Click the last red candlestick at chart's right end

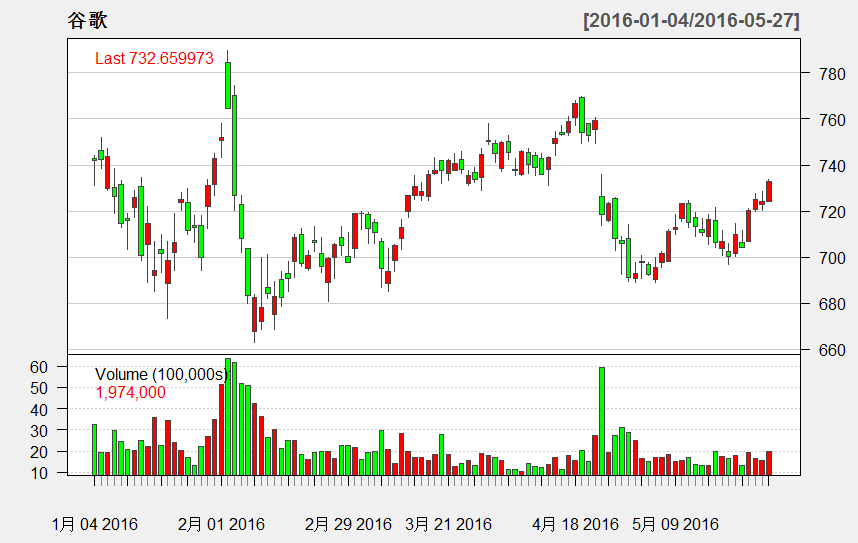point(769,192)
